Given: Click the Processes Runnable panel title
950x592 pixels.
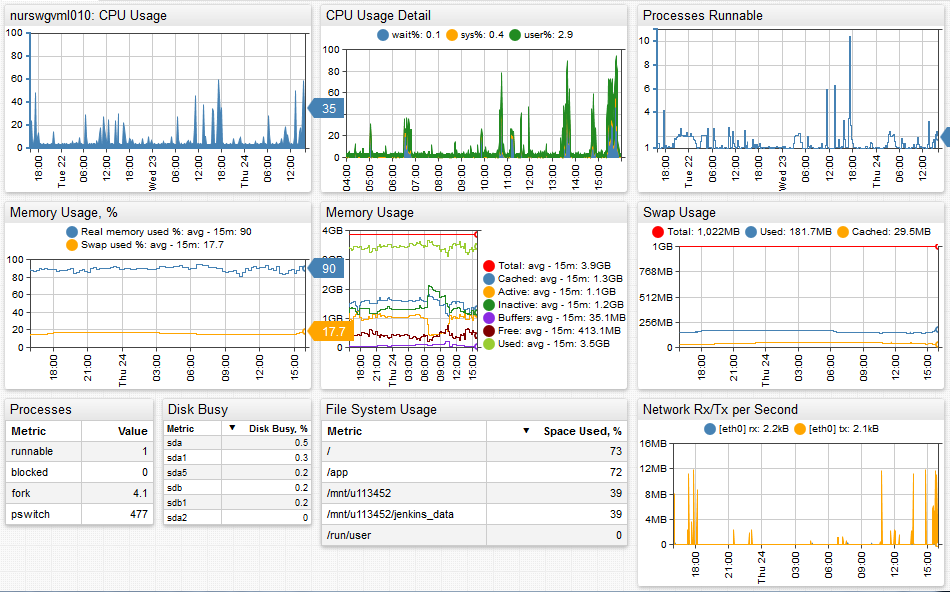Looking at the screenshot, I should pyautogui.click(x=702, y=16).
